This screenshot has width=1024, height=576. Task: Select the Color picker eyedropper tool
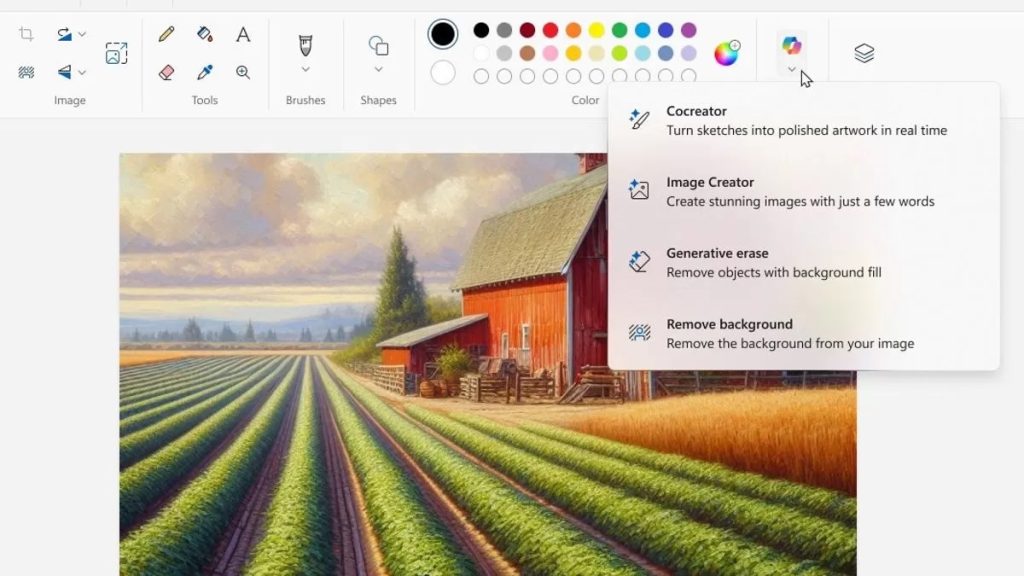[x=205, y=72]
